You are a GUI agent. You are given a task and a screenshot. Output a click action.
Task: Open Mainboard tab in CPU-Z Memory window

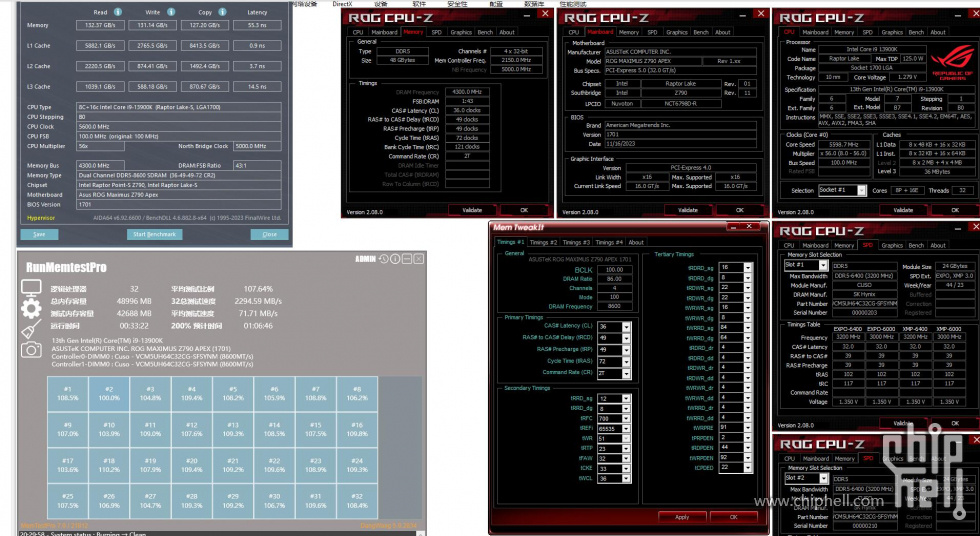coord(384,32)
